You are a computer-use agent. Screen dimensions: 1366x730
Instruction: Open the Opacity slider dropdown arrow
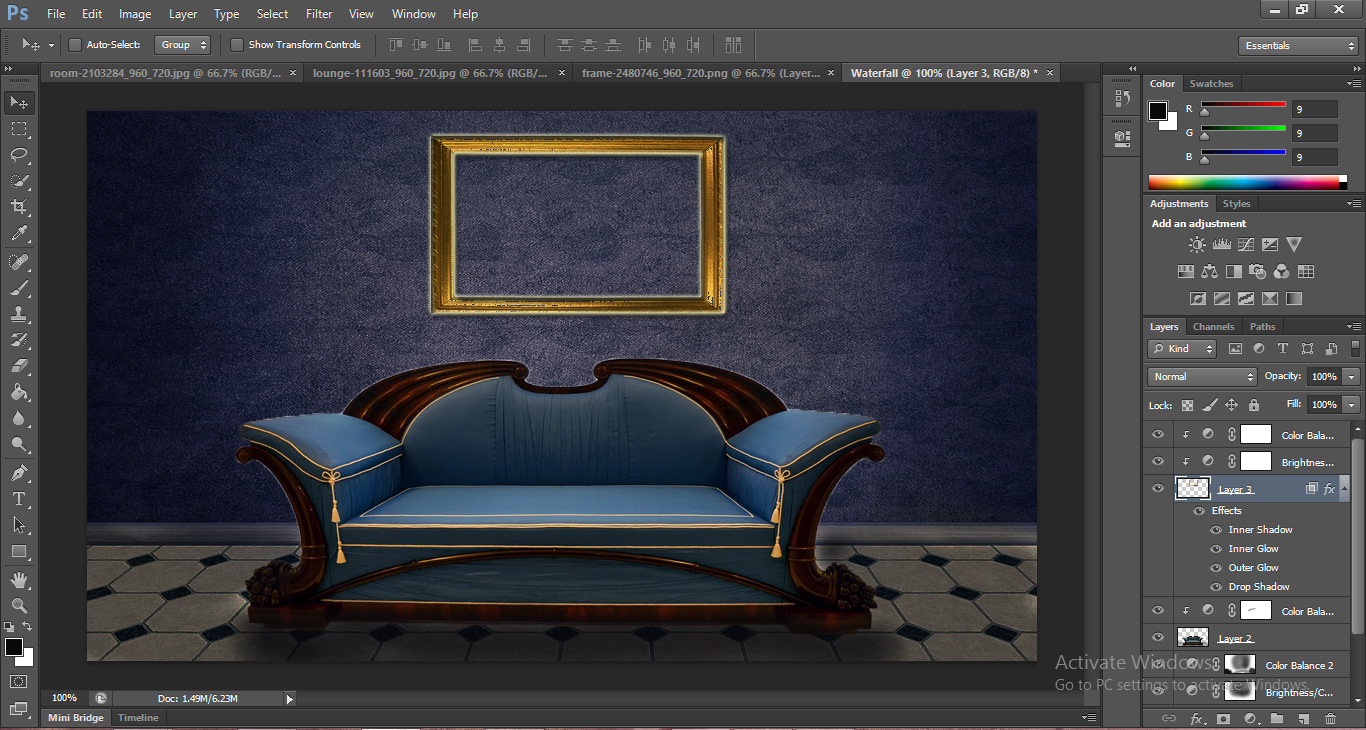pyautogui.click(x=1352, y=377)
